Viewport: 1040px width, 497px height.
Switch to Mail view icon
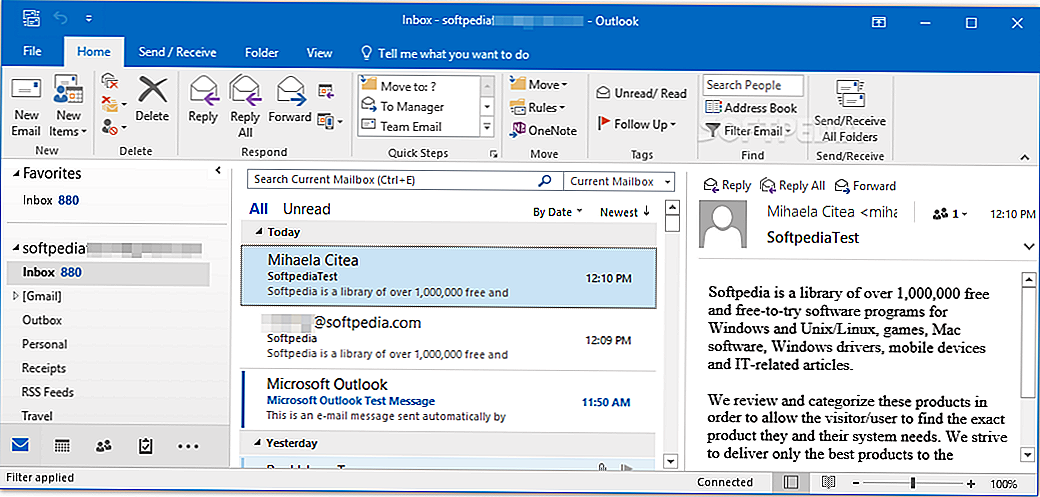click(x=21, y=446)
